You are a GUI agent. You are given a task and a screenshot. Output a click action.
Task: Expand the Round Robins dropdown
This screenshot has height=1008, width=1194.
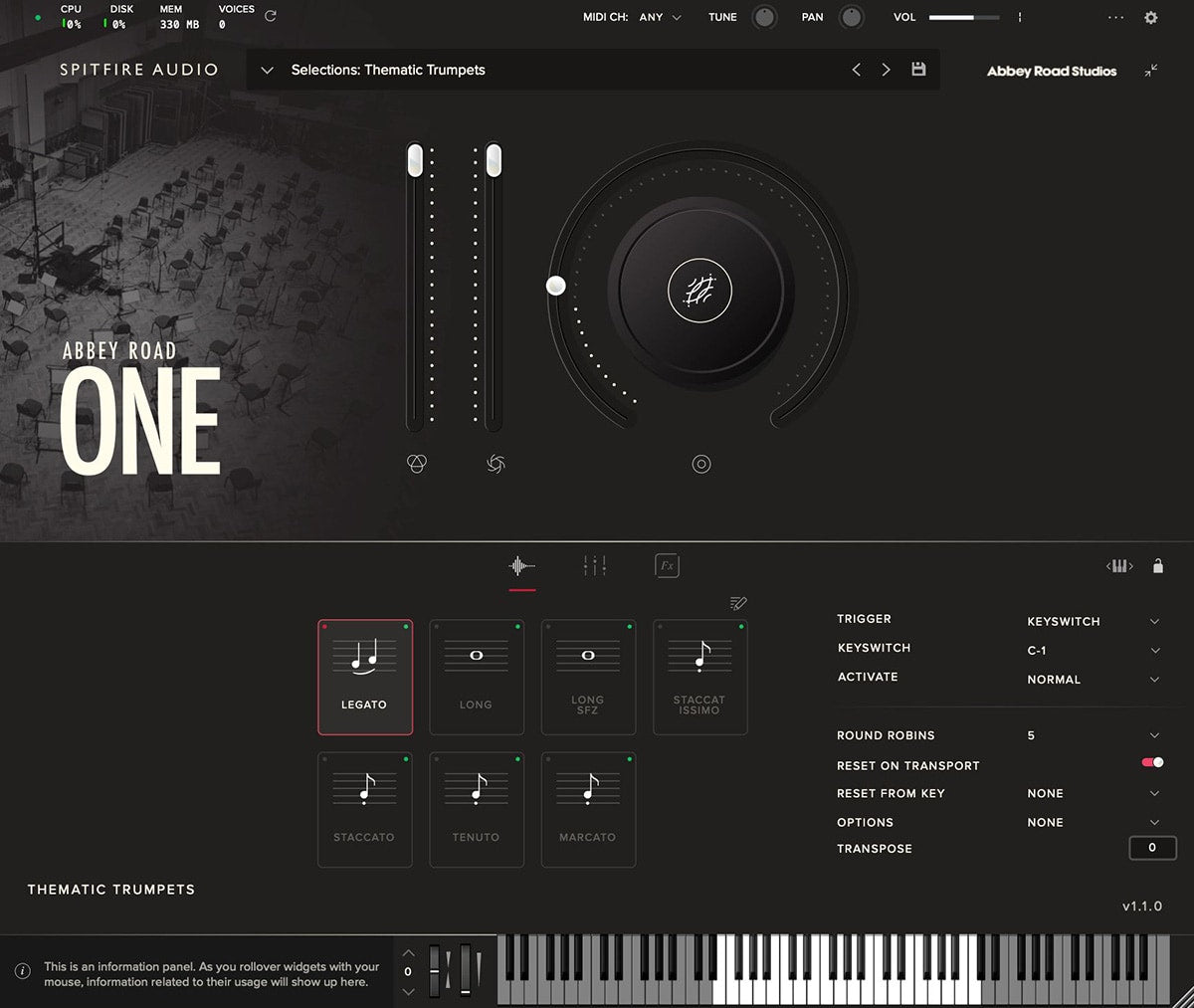click(1154, 735)
